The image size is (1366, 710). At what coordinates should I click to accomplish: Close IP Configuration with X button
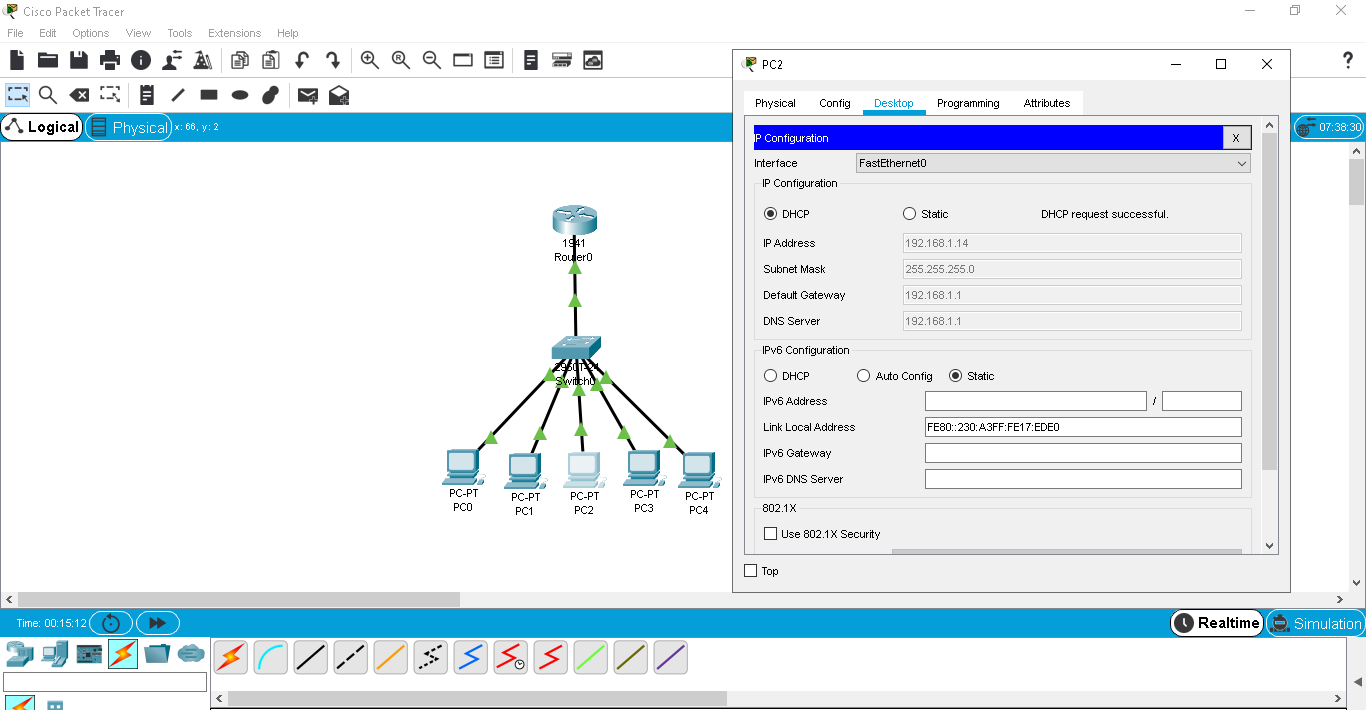tap(1236, 138)
